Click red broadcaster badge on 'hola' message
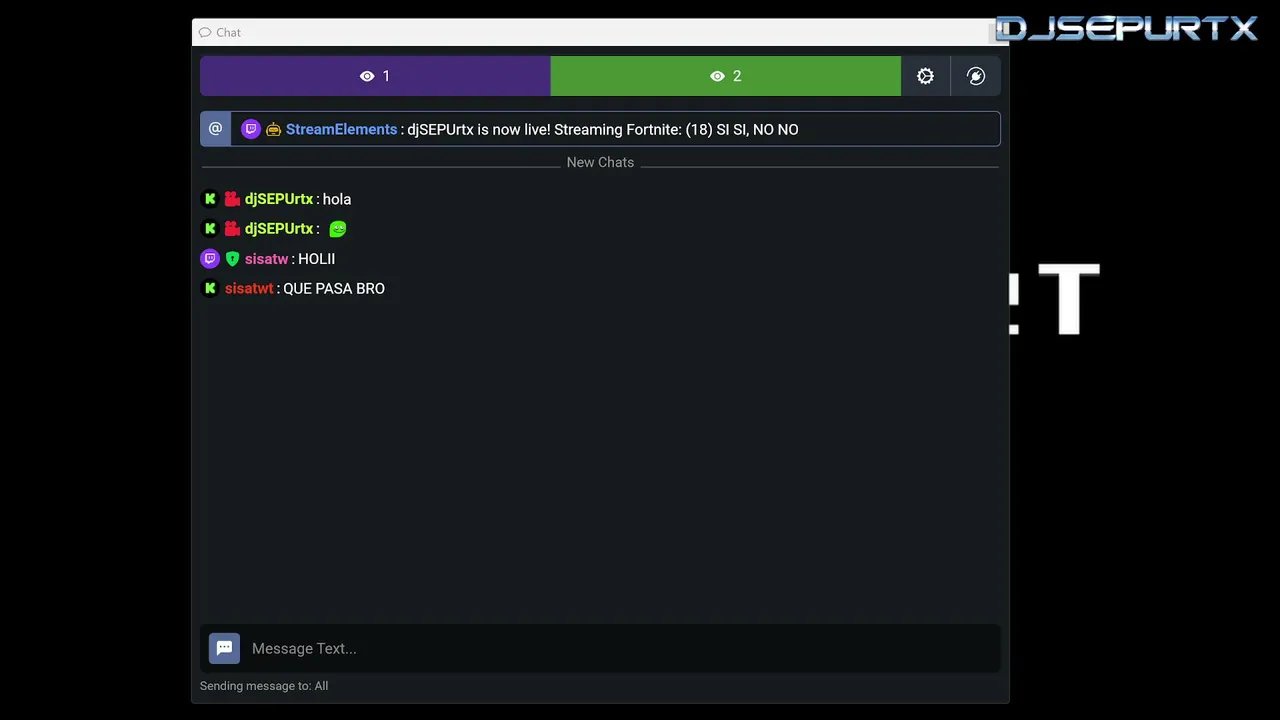The width and height of the screenshot is (1280, 720). (x=232, y=199)
